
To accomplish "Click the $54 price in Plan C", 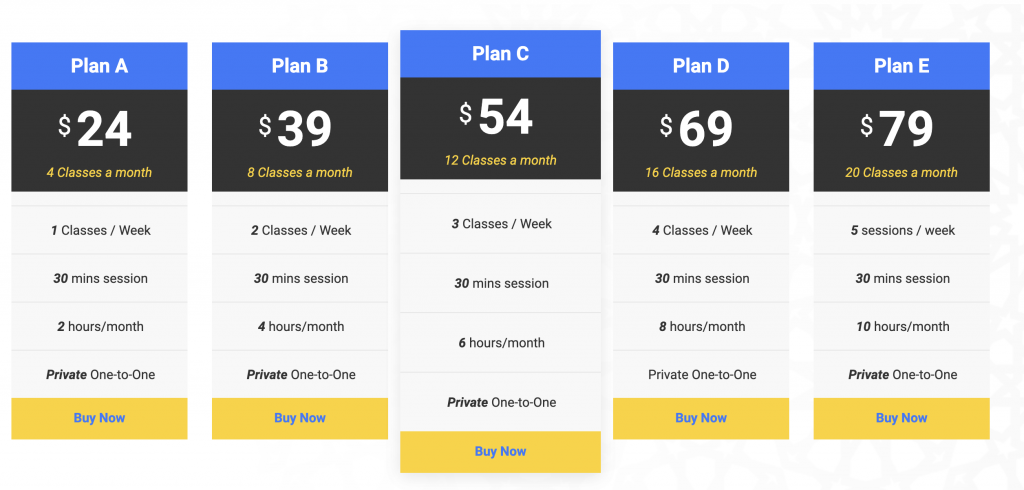I will tap(496, 116).
